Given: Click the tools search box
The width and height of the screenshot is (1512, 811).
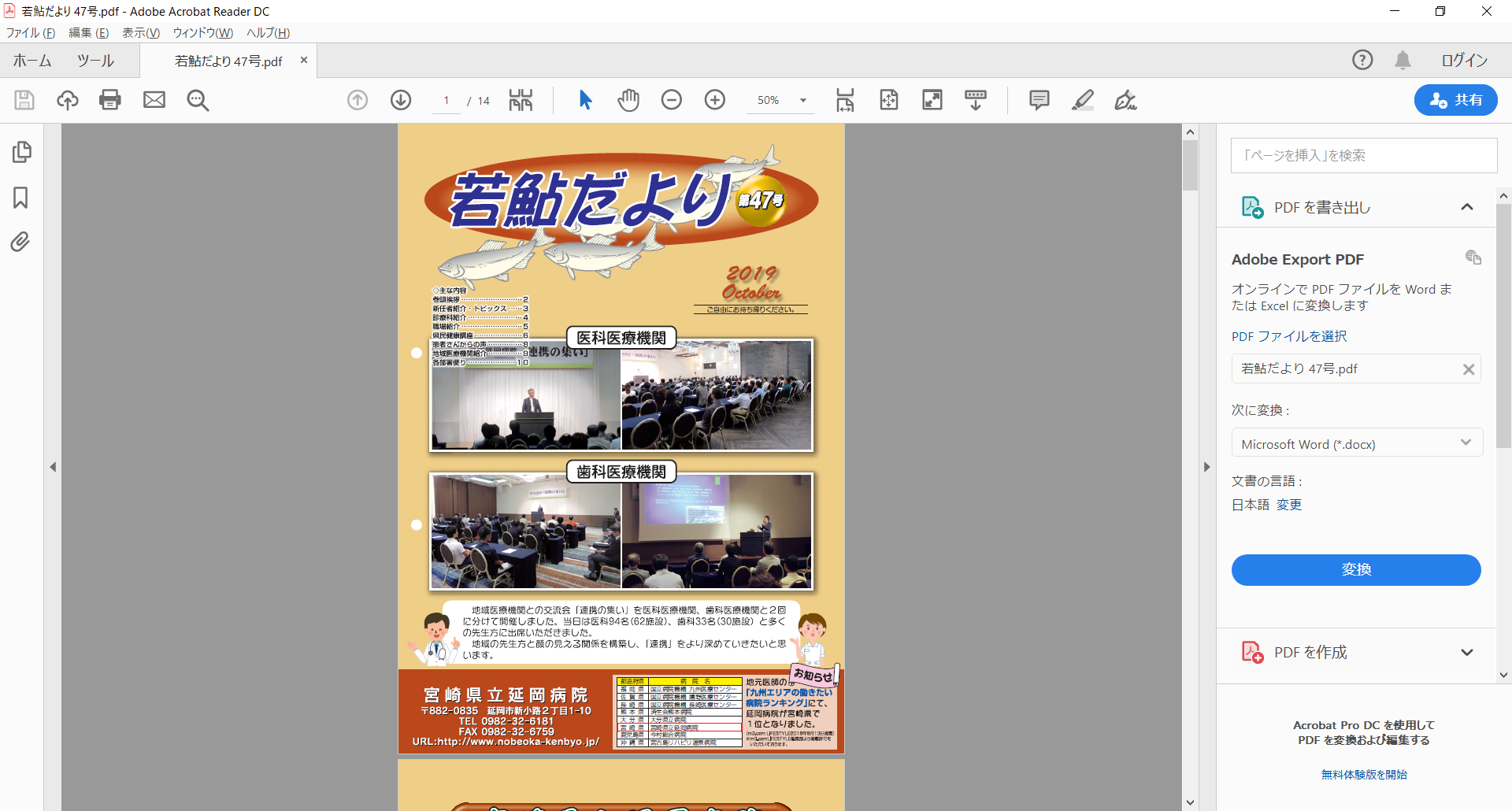Looking at the screenshot, I should (1364, 155).
